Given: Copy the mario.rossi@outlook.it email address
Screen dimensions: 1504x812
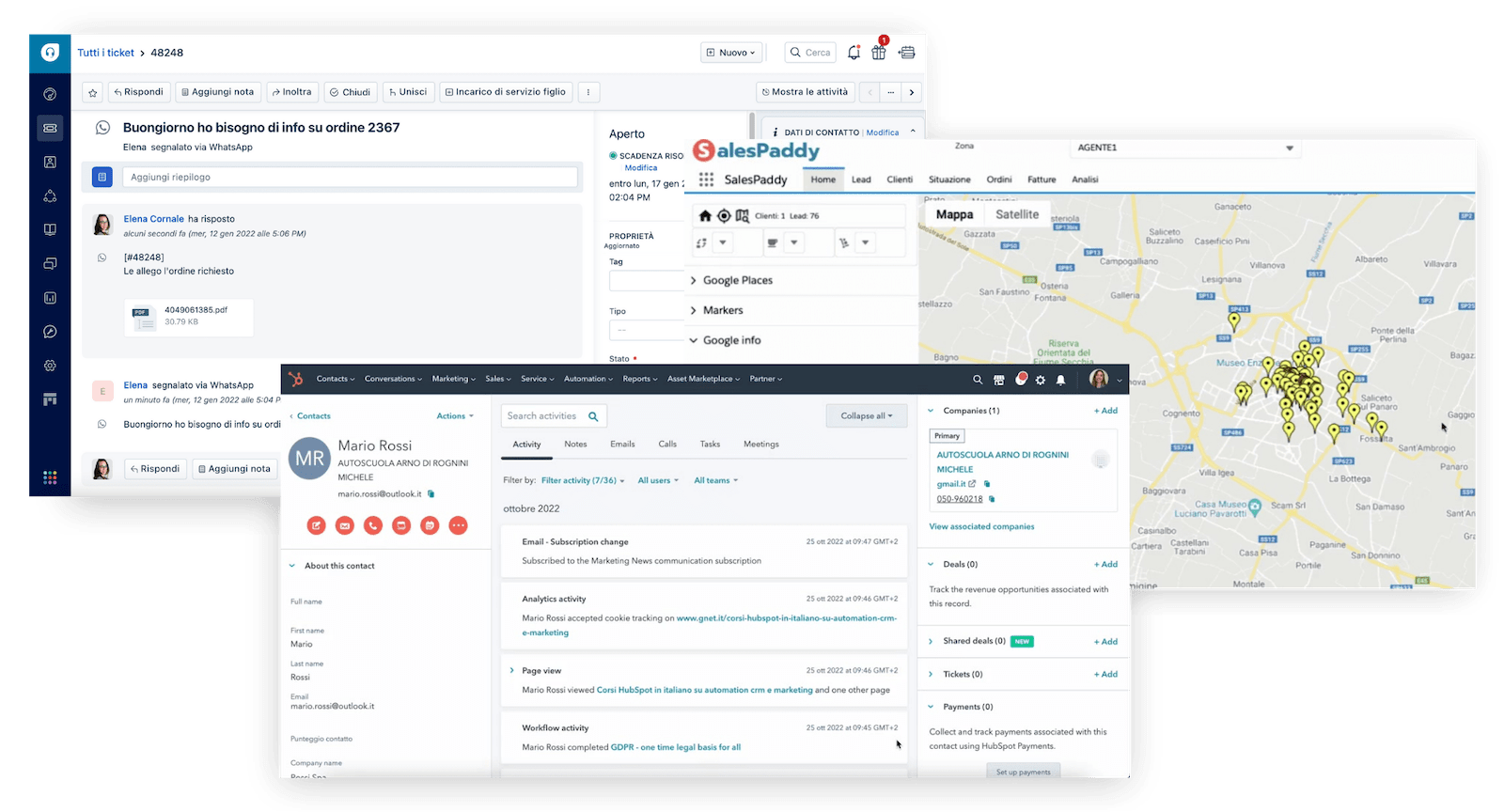Looking at the screenshot, I should (431, 493).
